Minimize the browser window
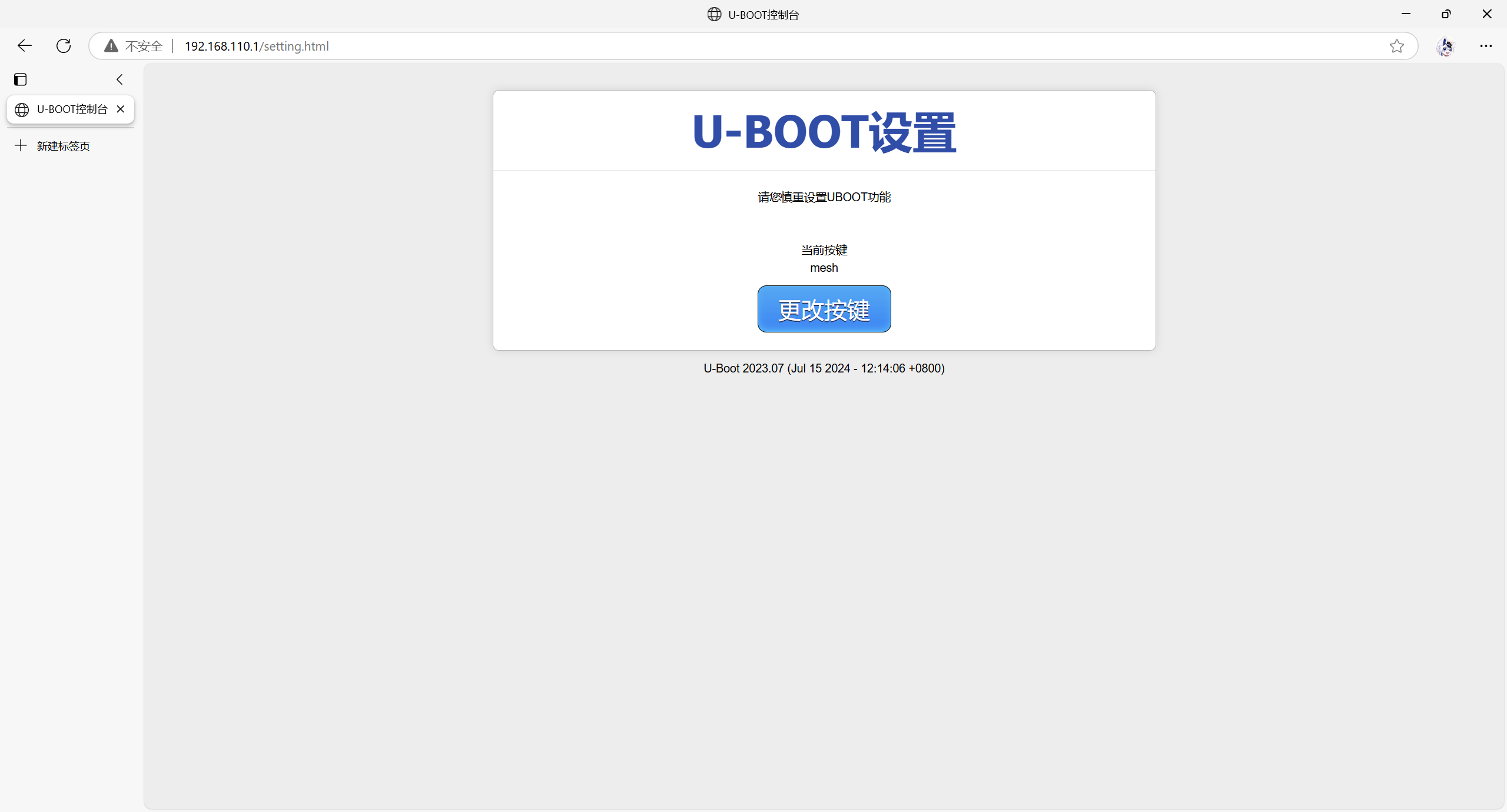The width and height of the screenshot is (1507, 812). [x=1406, y=14]
